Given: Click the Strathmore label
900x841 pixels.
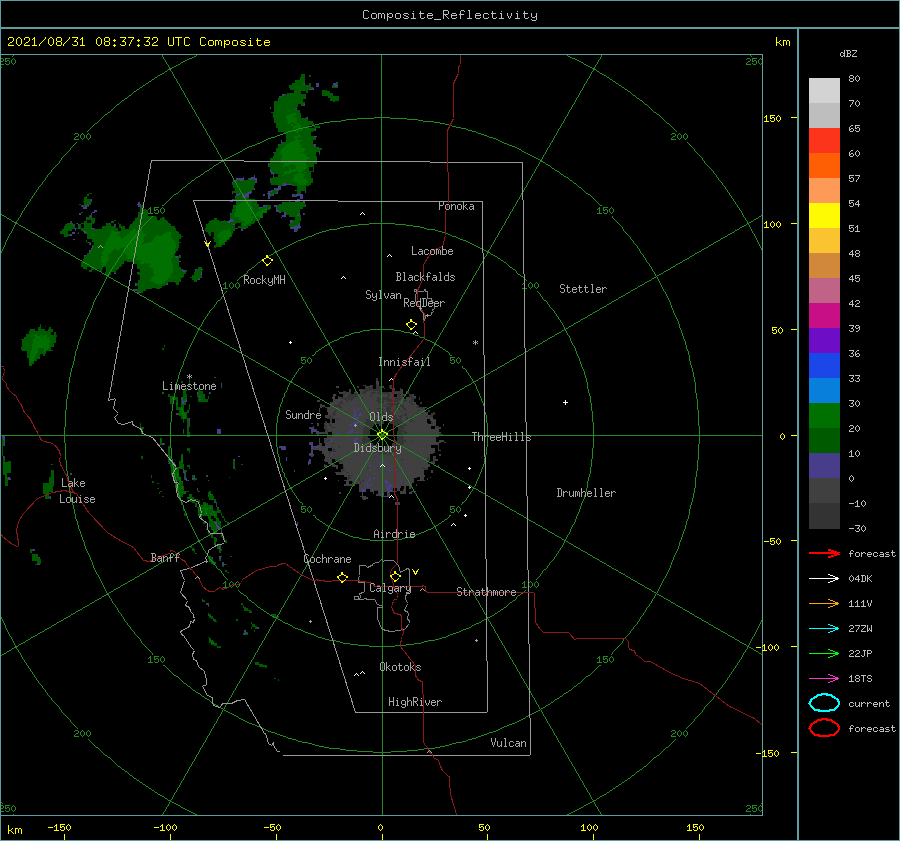Looking at the screenshot, I should tap(486, 592).
